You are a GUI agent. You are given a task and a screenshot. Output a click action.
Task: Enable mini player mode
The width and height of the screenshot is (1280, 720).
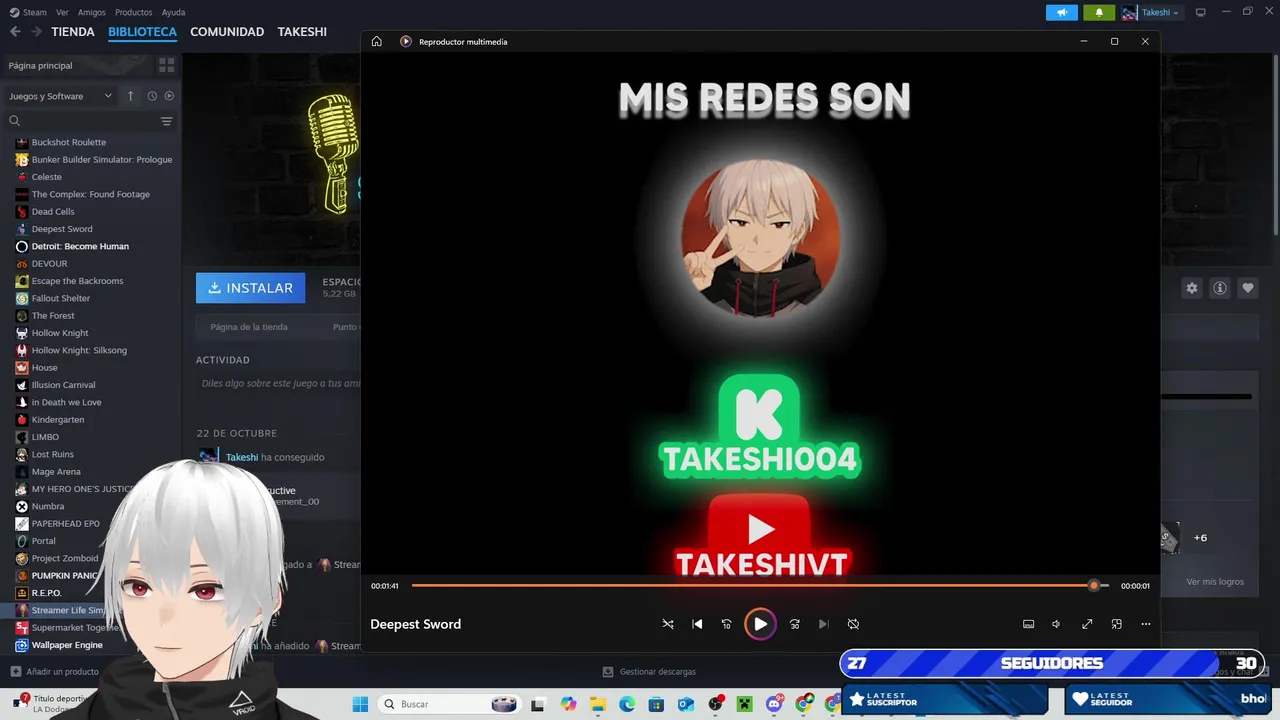point(1117,624)
